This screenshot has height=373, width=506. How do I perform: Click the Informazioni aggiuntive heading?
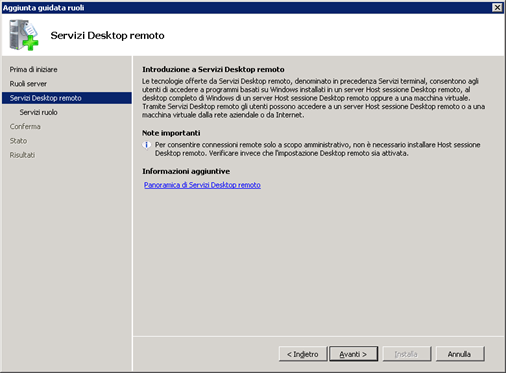(x=186, y=171)
